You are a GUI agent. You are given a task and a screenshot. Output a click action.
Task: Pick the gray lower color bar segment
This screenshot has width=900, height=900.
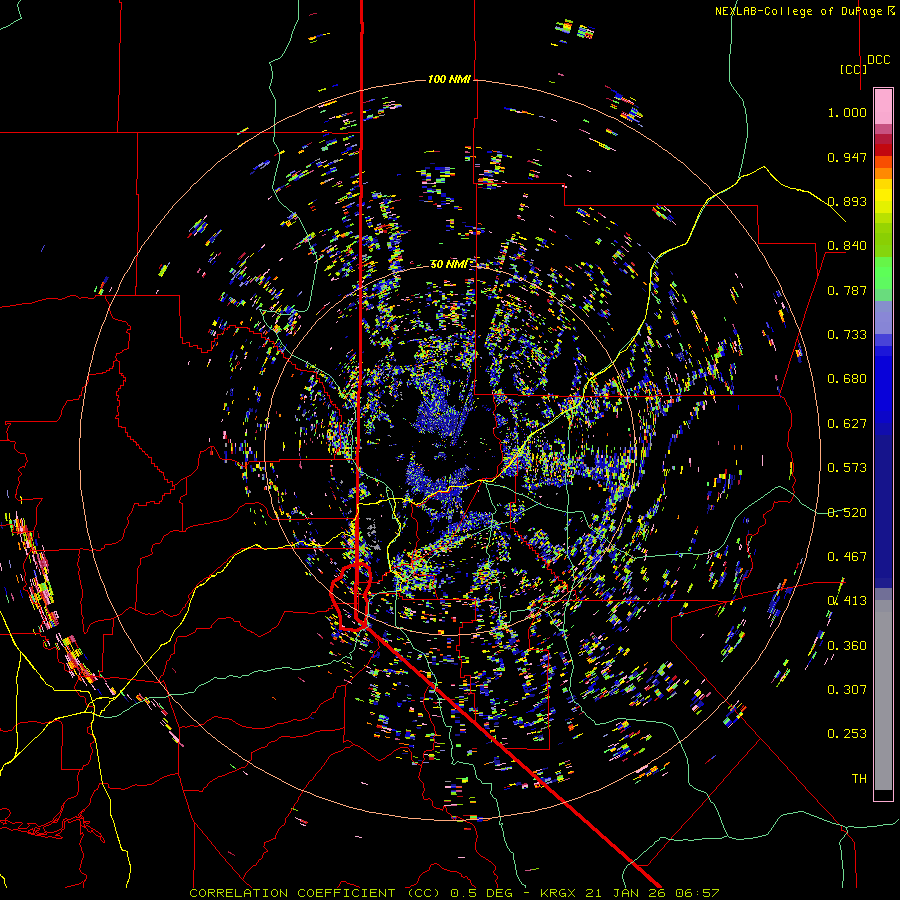pyautogui.click(x=883, y=695)
